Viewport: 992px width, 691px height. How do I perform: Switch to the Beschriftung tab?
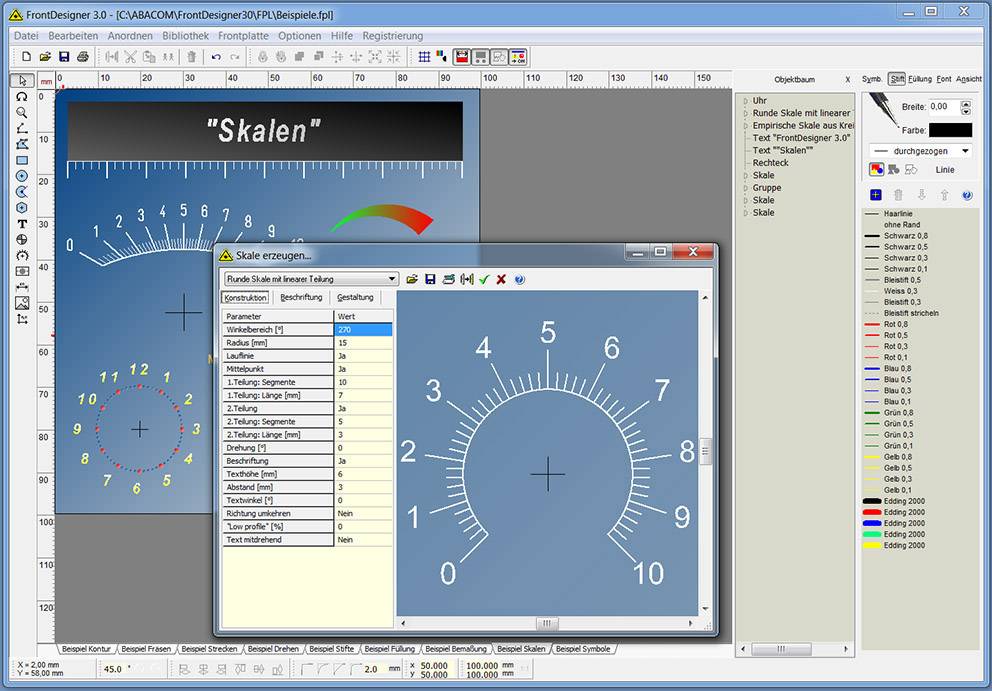point(301,297)
